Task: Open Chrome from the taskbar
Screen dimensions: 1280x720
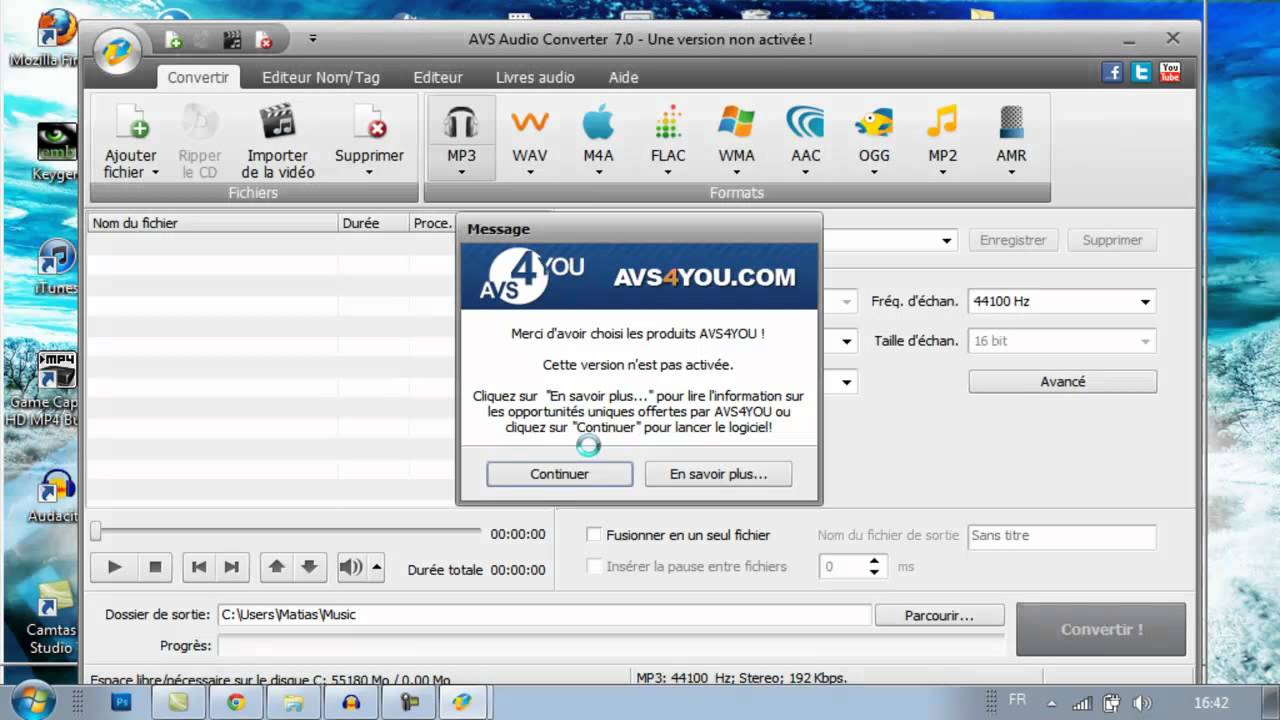Action: pyautogui.click(x=236, y=702)
